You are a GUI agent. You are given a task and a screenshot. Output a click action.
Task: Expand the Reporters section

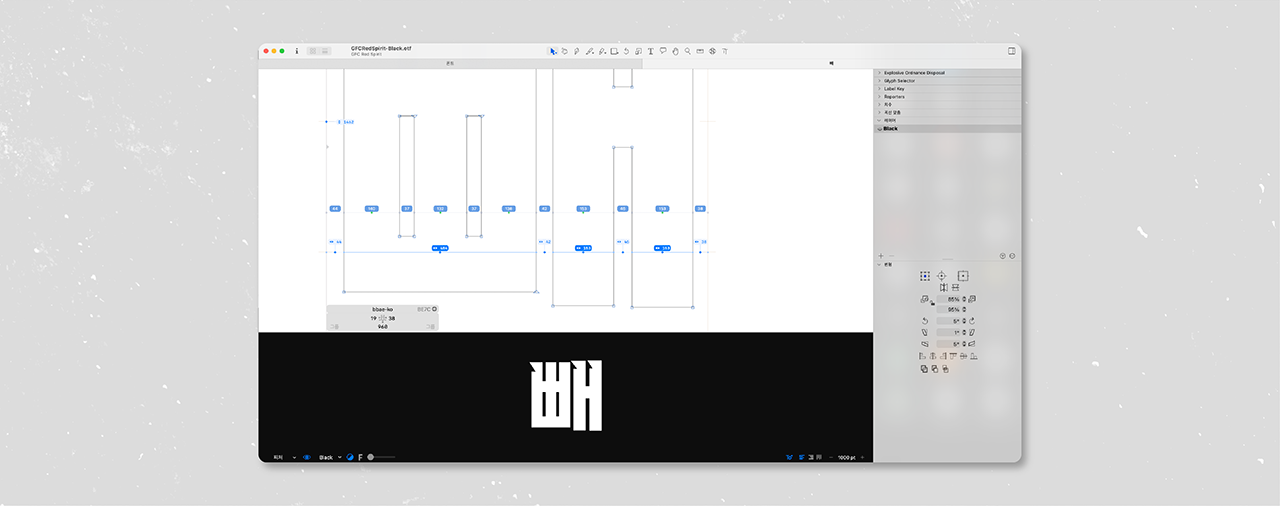coord(878,97)
